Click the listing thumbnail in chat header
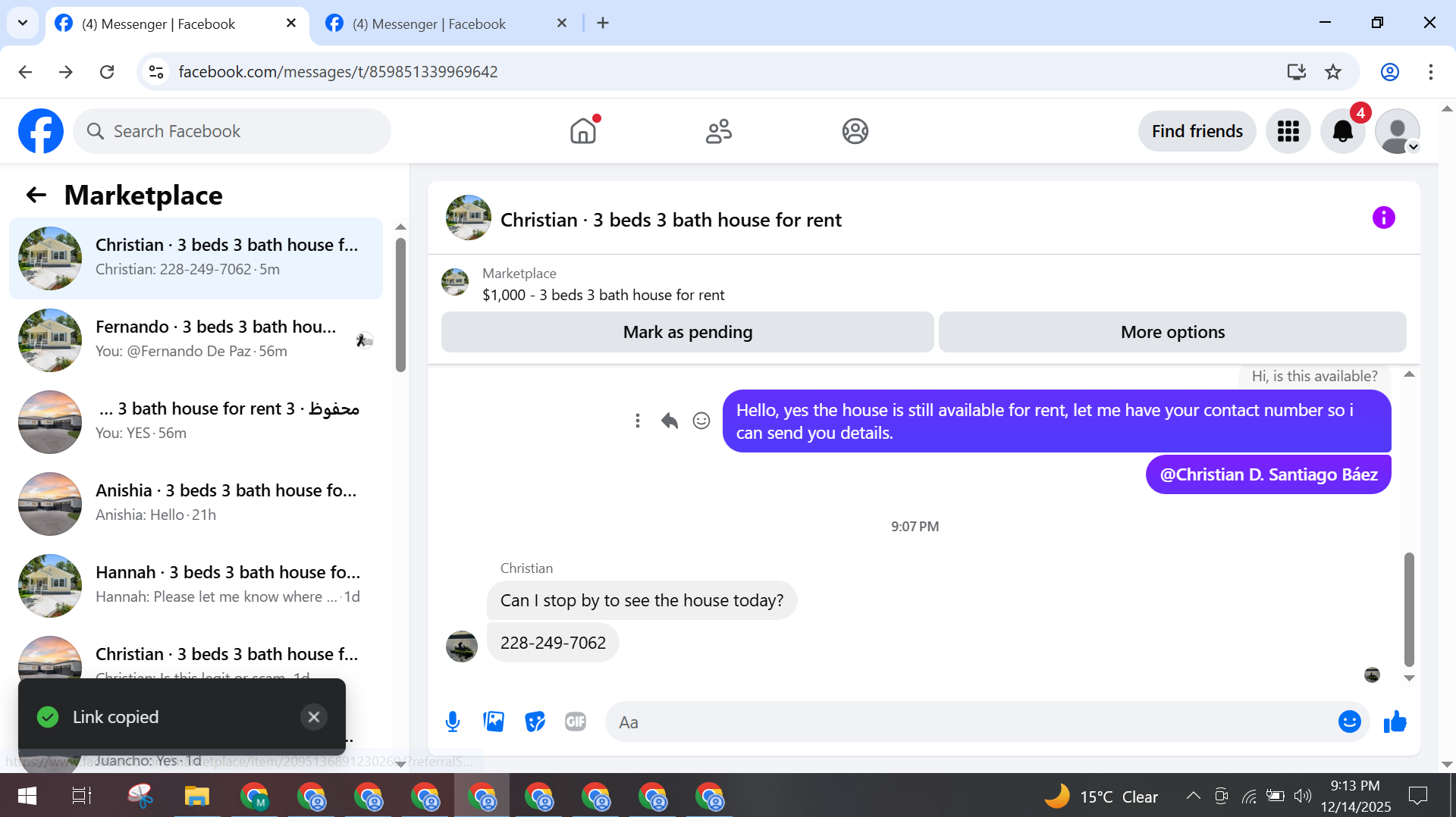The width and height of the screenshot is (1456, 817). click(x=468, y=218)
